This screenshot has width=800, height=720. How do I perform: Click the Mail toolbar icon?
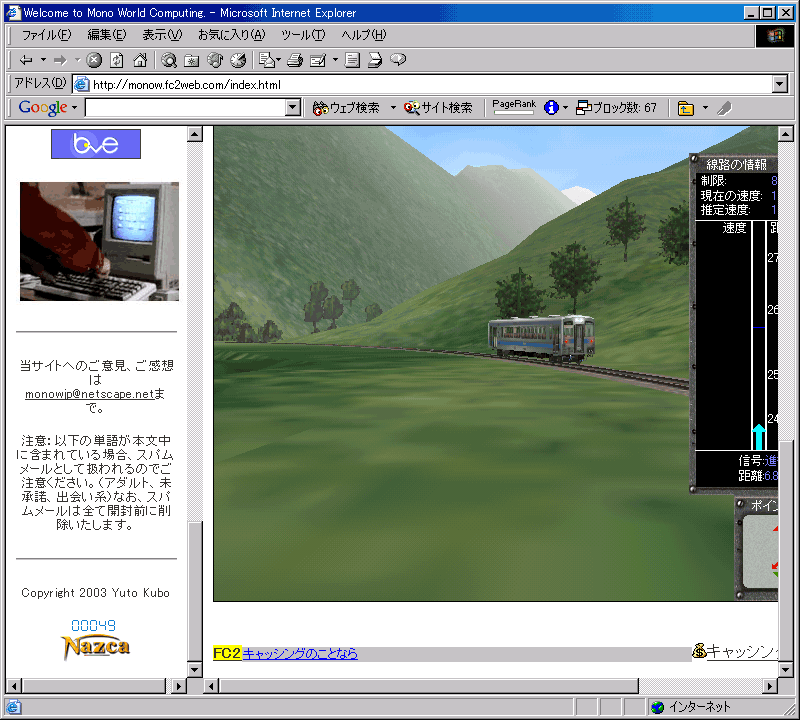[267, 60]
